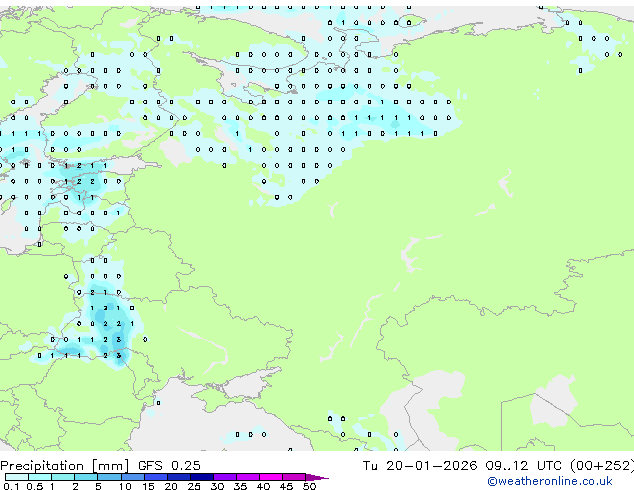Click the 20–25 mm dark blue swatch
The height and width of the screenshot is (490, 634).
pyautogui.click(x=179, y=477)
